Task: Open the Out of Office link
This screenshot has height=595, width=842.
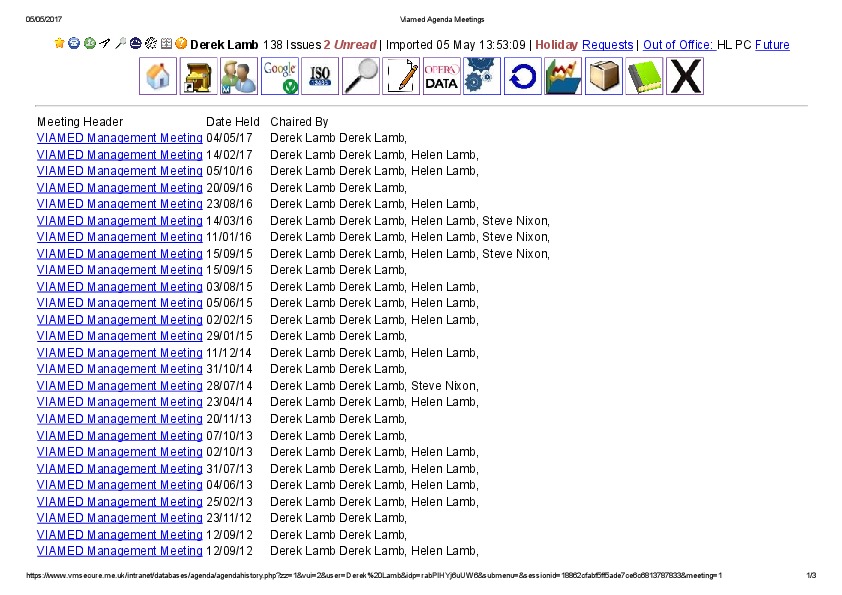Action: tap(678, 45)
